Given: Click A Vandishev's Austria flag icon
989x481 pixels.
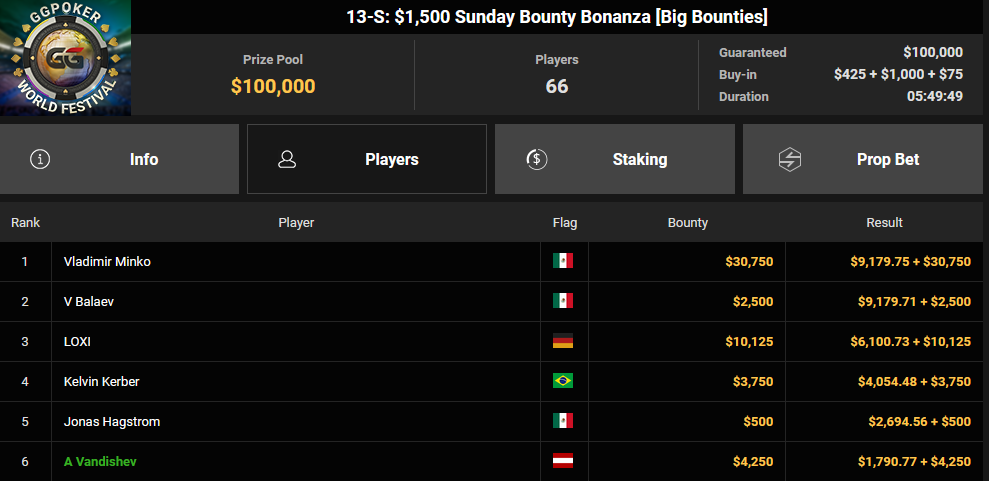Looking at the screenshot, I should coord(563,461).
